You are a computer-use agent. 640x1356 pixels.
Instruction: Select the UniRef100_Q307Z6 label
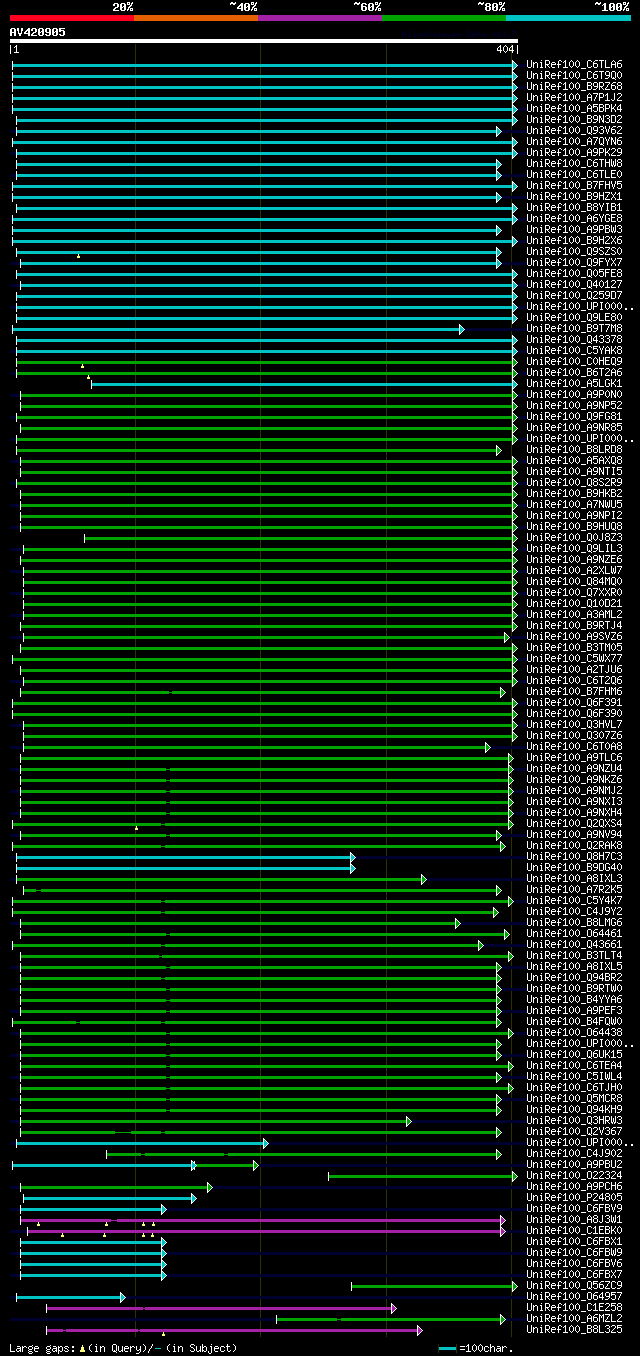point(574,735)
